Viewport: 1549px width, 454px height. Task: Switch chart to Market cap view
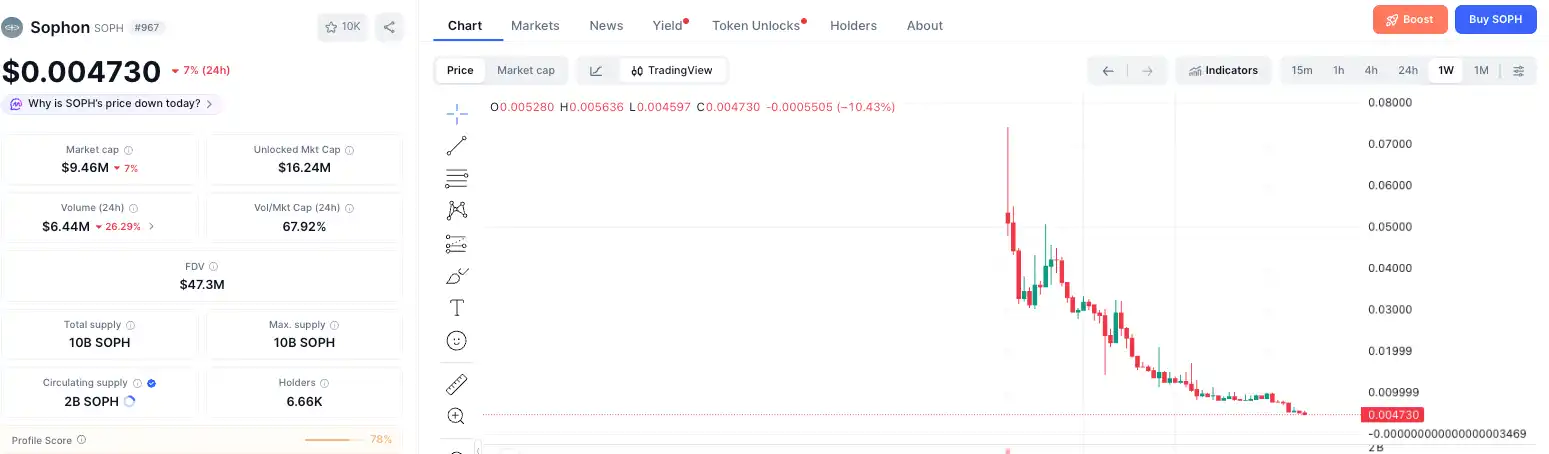pyautogui.click(x=526, y=70)
